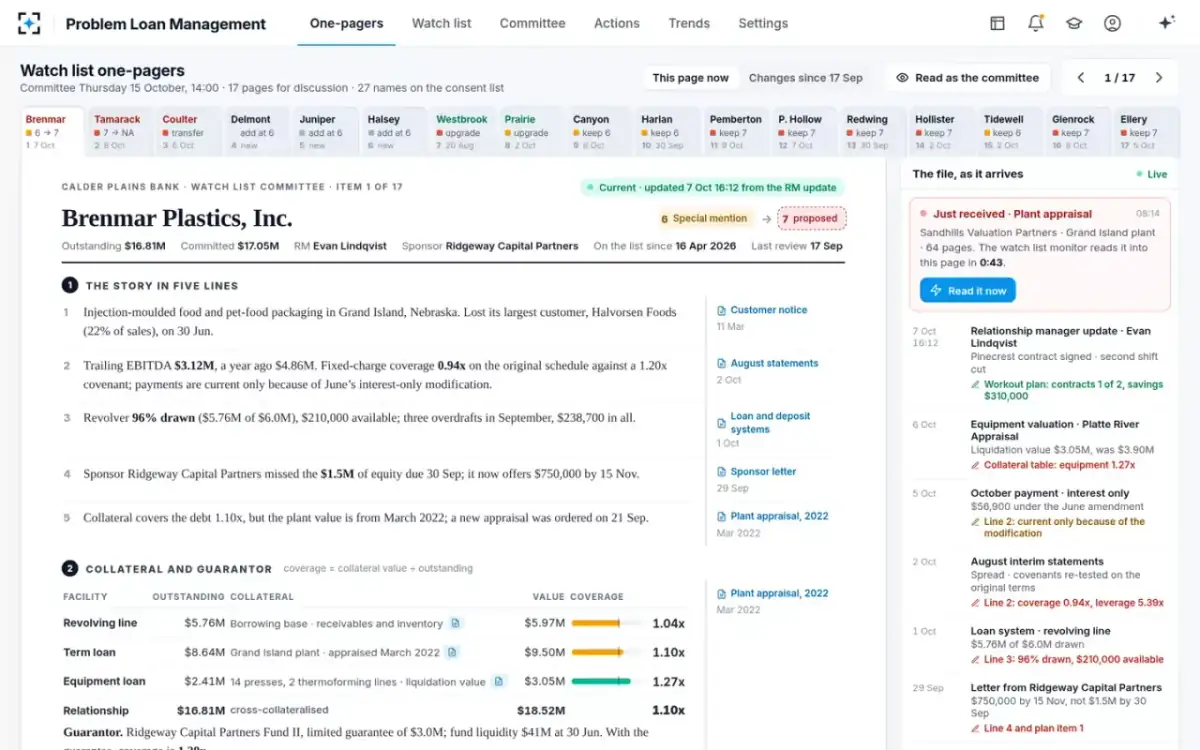
Task: Select the Tidewell one-pager tab
Action: point(1010,132)
